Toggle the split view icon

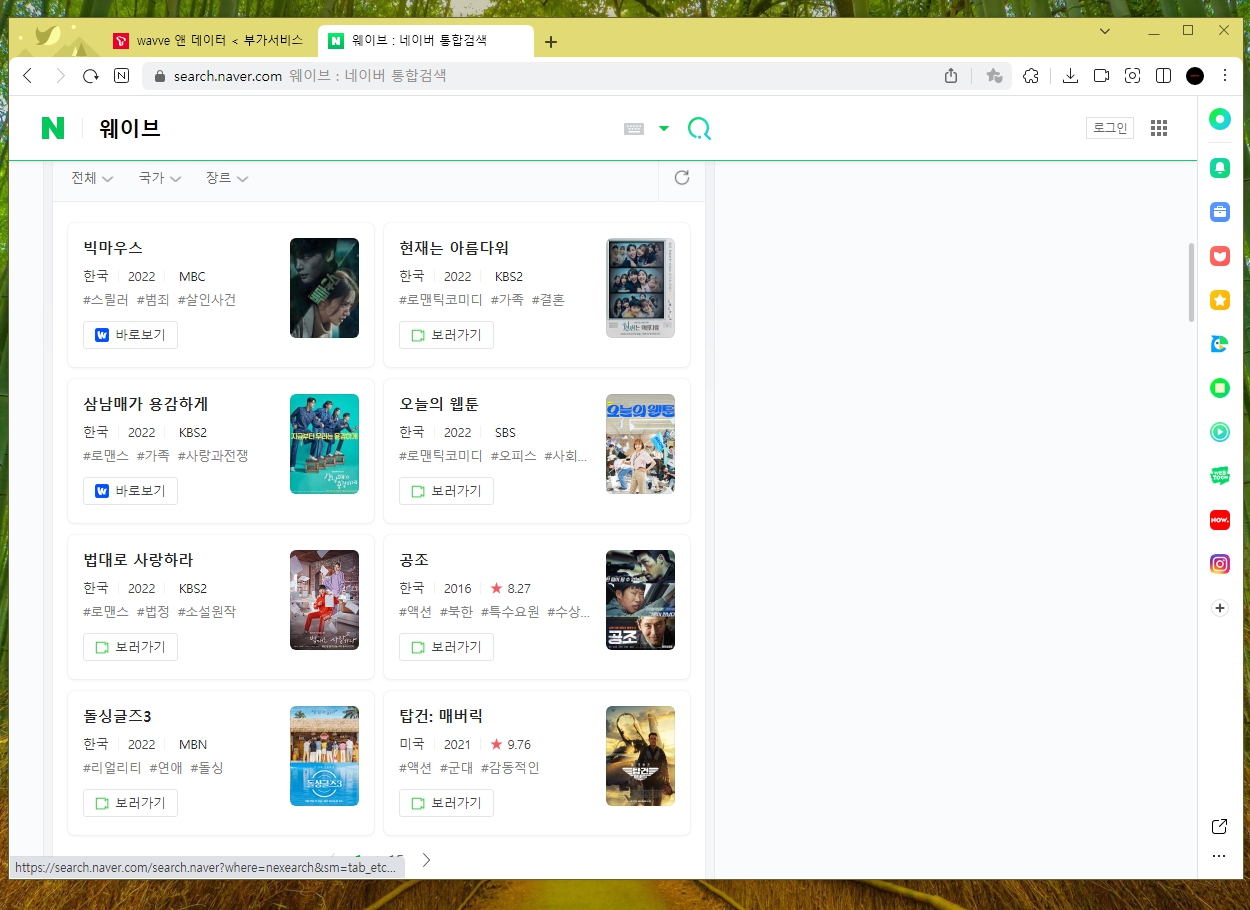1163,76
